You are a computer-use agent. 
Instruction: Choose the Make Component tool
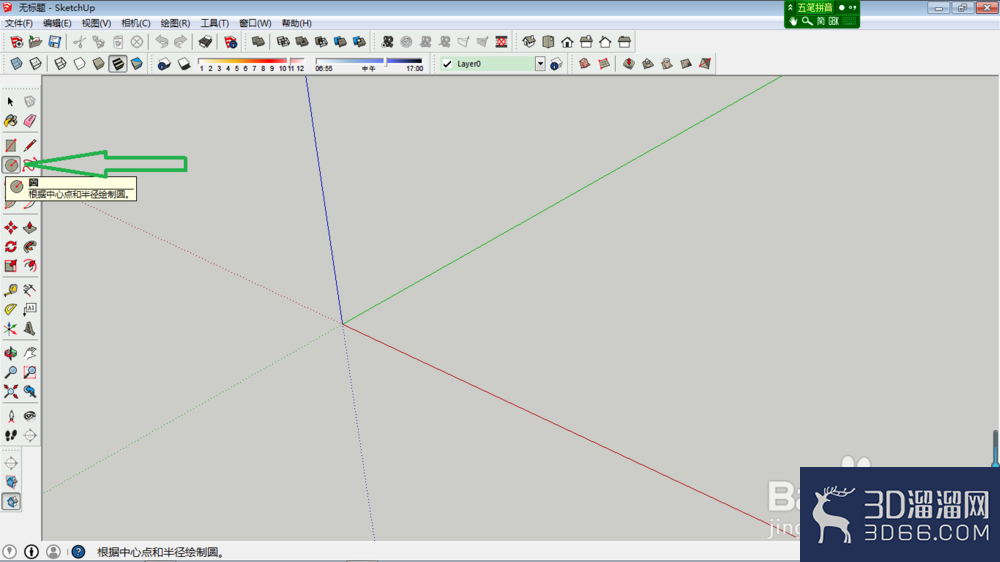pos(30,102)
